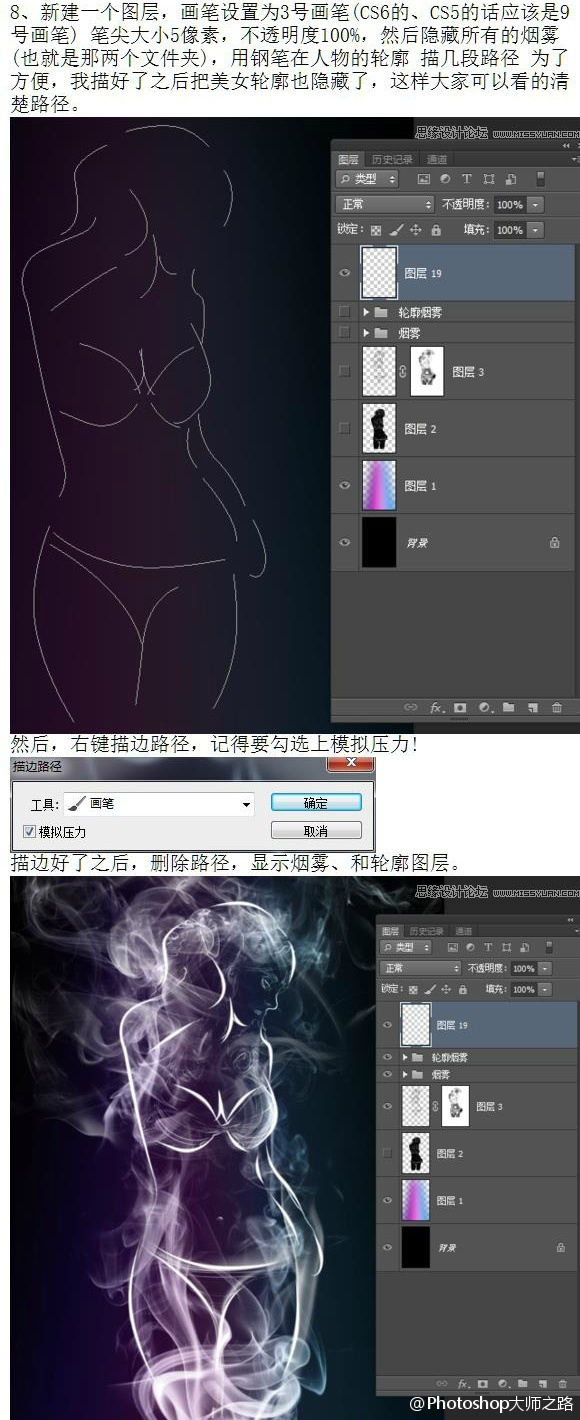
Task: Click new adjustment layer icon beside the smoke artwork
Action: pyautogui.click(x=503, y=1384)
